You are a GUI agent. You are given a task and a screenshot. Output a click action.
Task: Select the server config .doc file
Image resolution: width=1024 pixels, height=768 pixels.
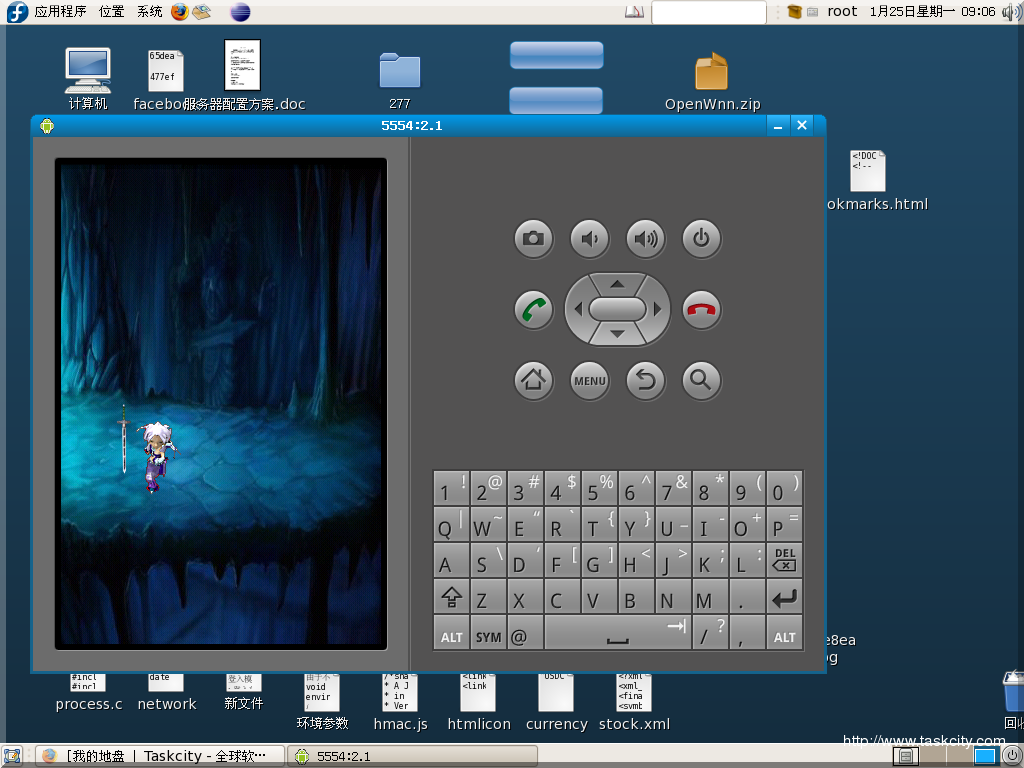[242, 75]
